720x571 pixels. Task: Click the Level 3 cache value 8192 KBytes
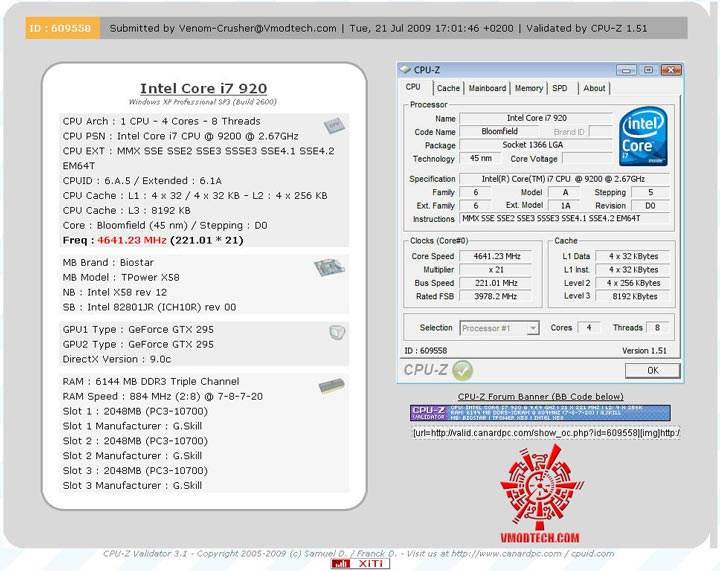(x=633, y=297)
